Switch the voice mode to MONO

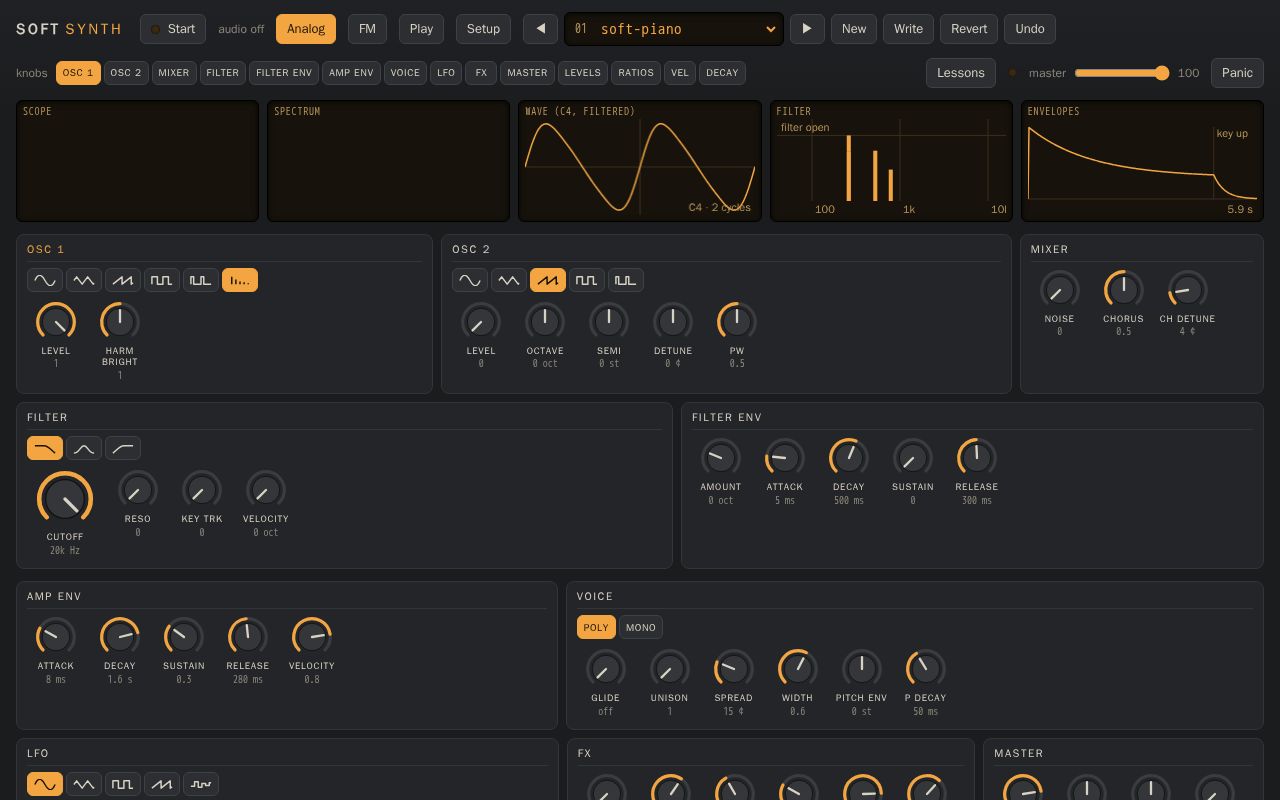pyautogui.click(x=641, y=628)
